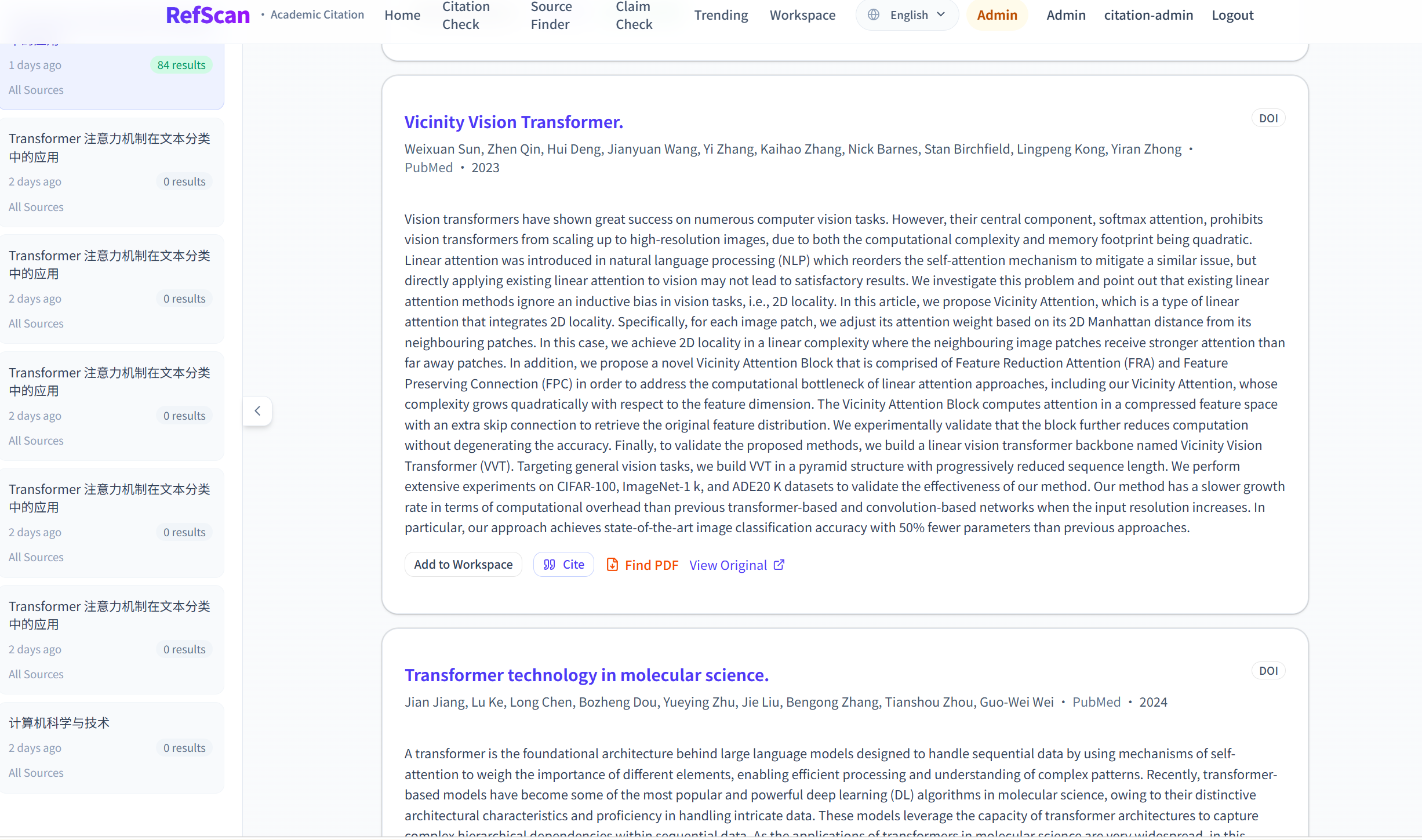Collapse sidebar with left chevron arrow
Screen dimensions: 1422x840
click(x=257, y=411)
